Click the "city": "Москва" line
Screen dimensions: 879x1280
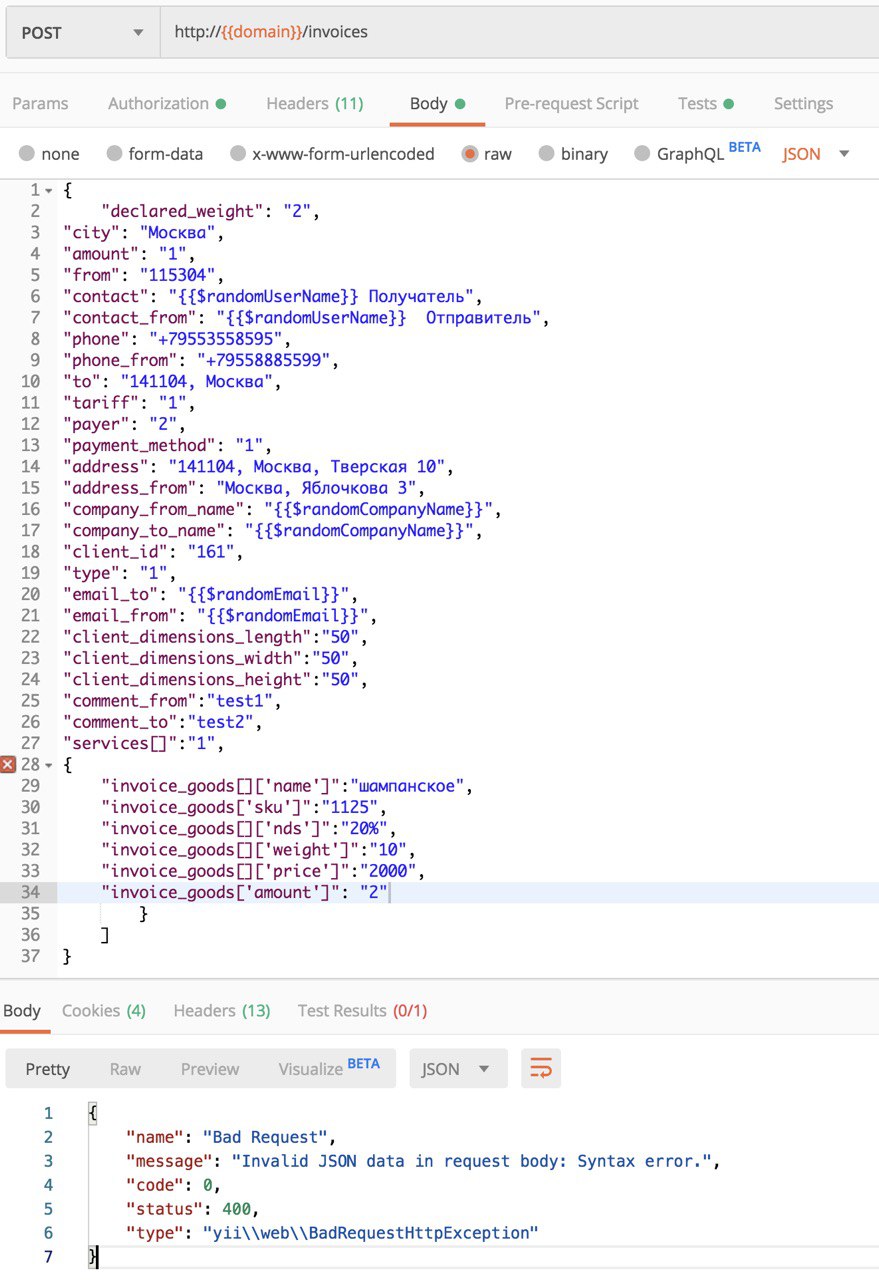142,233
